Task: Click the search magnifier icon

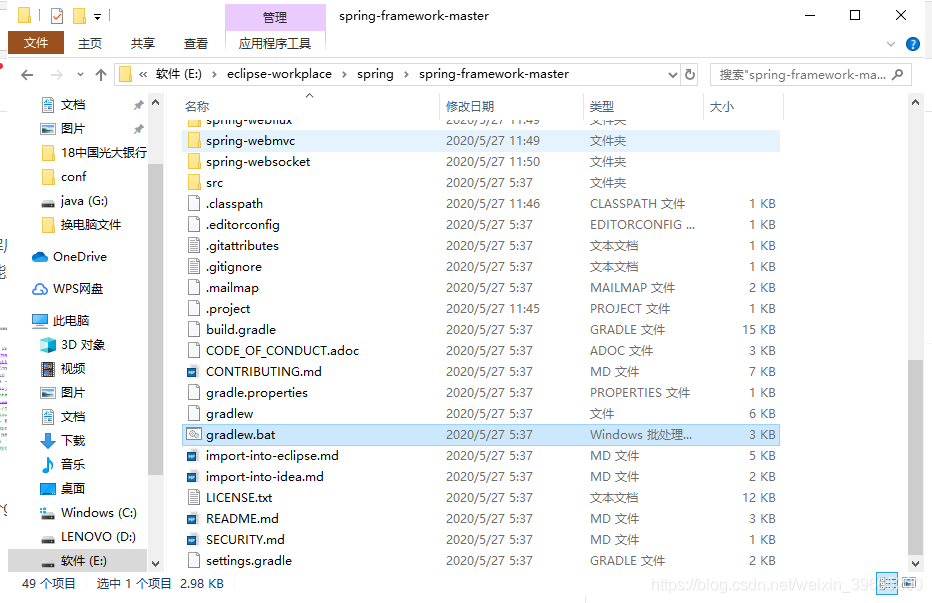Action: coord(898,74)
